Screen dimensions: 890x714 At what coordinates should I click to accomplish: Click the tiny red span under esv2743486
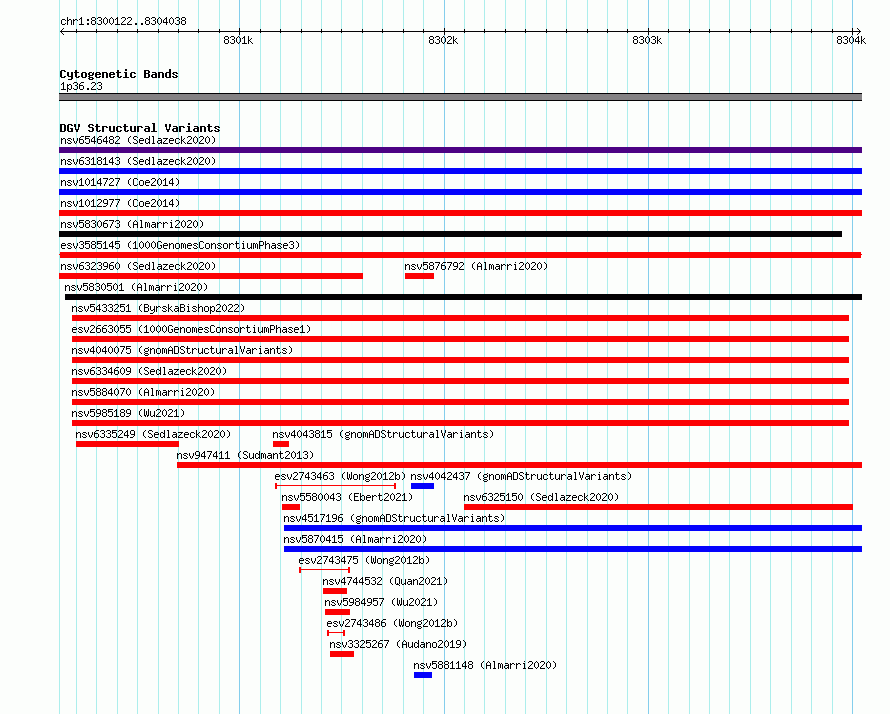pos(336,633)
